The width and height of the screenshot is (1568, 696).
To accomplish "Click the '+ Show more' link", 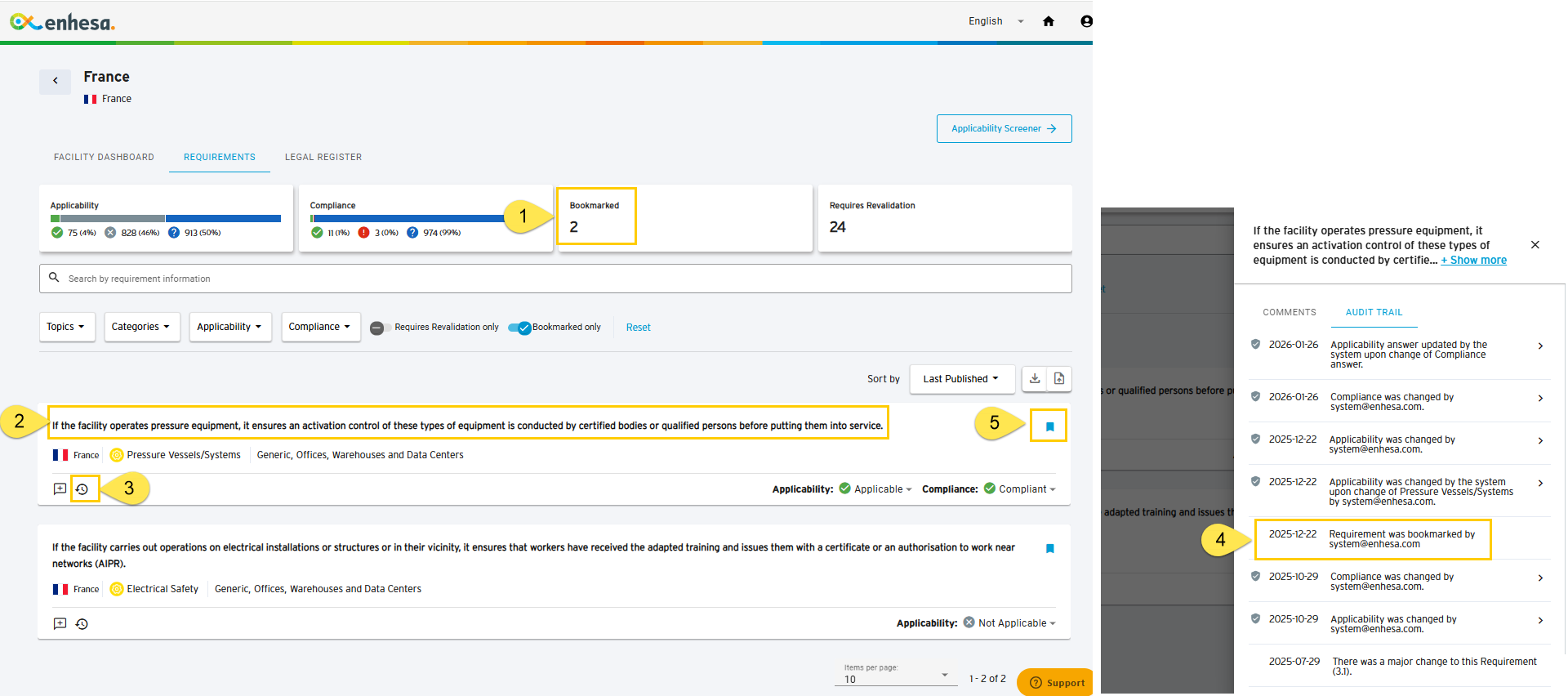I will (1474, 261).
